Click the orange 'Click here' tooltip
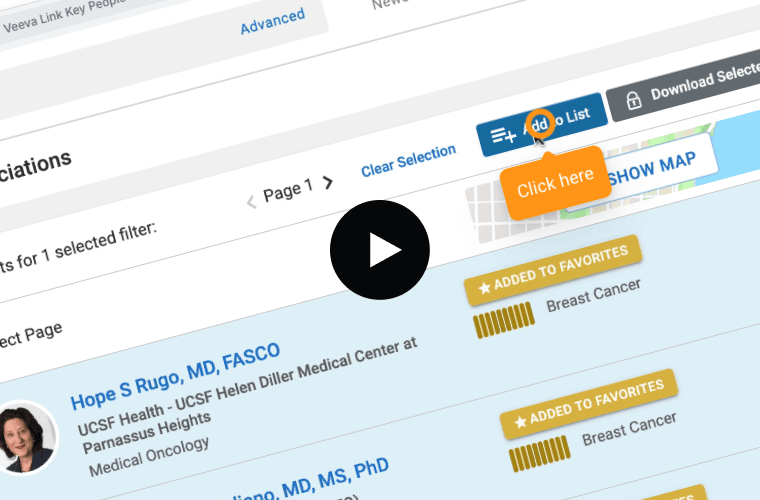Viewport: 760px width, 500px height. click(555, 183)
